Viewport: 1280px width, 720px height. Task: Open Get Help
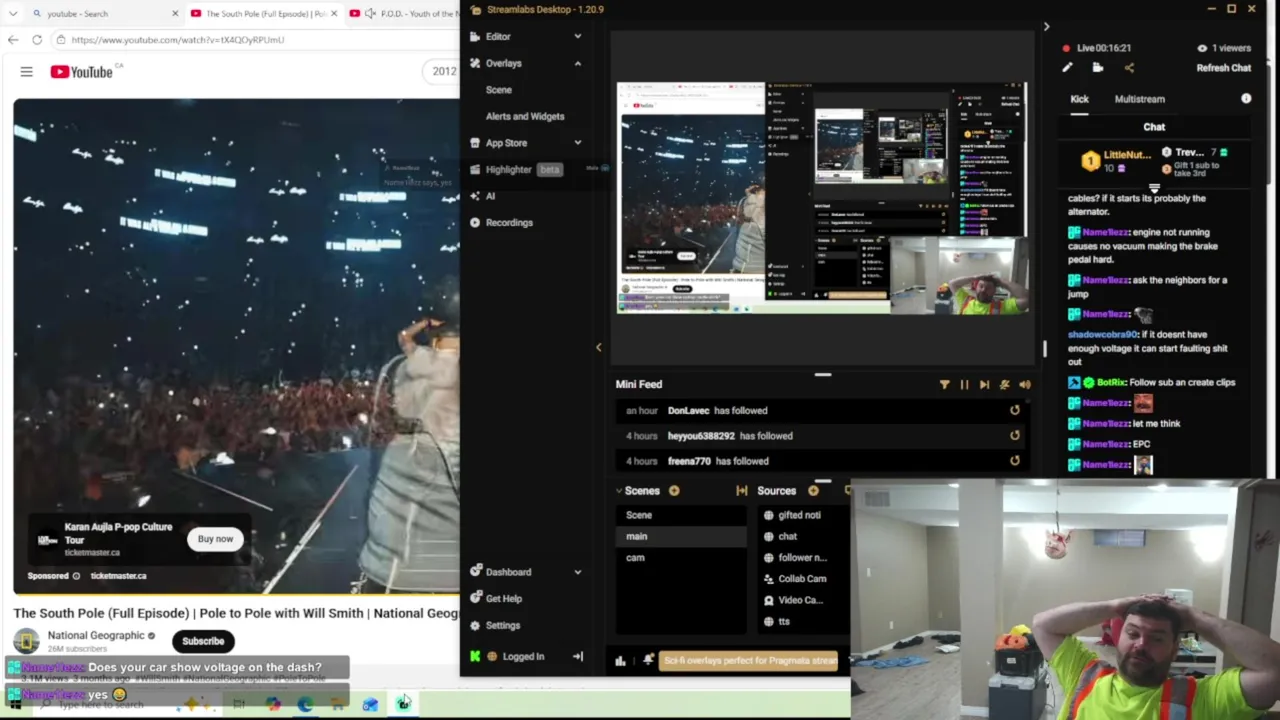point(503,598)
